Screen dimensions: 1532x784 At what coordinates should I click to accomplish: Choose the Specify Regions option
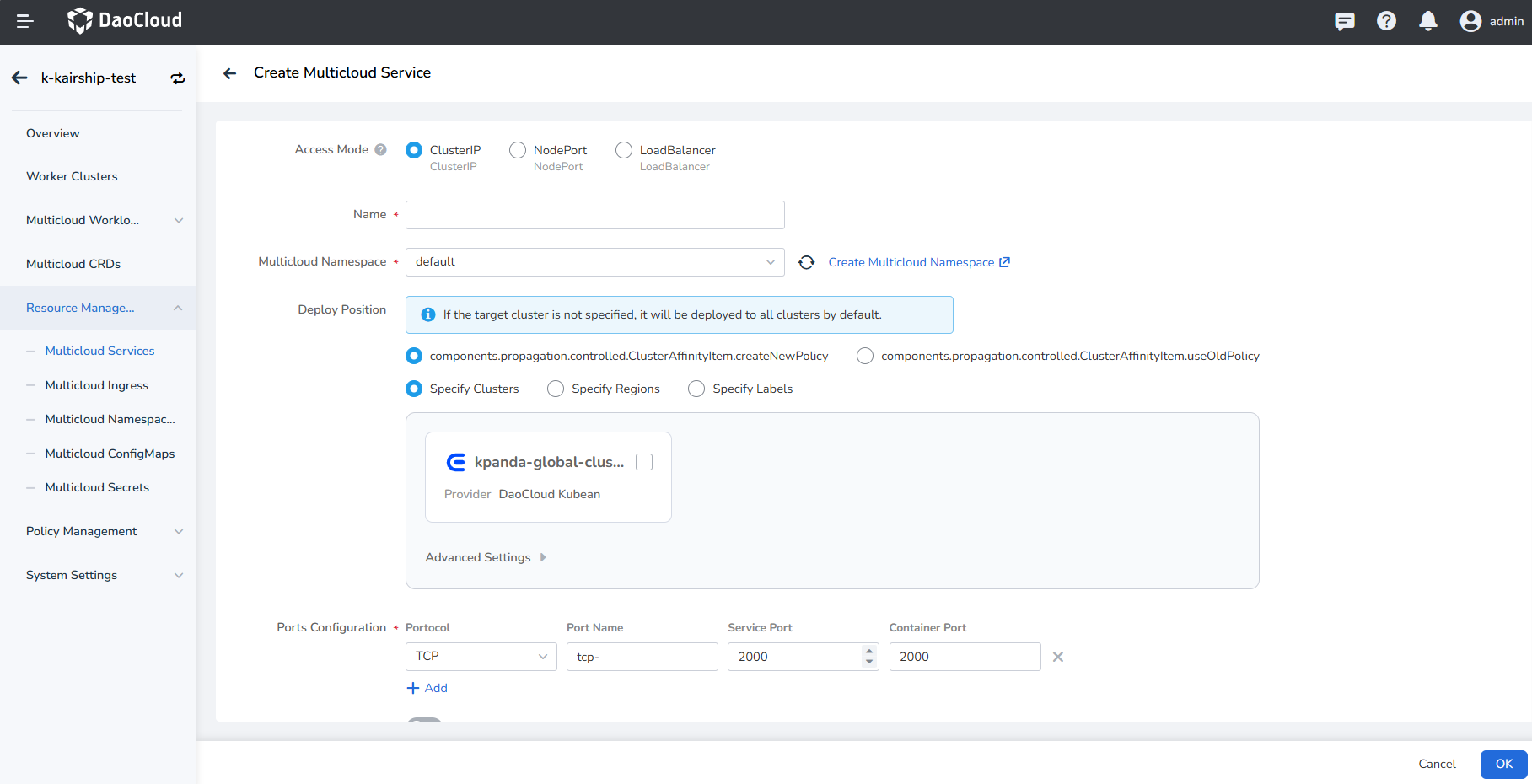(556, 389)
